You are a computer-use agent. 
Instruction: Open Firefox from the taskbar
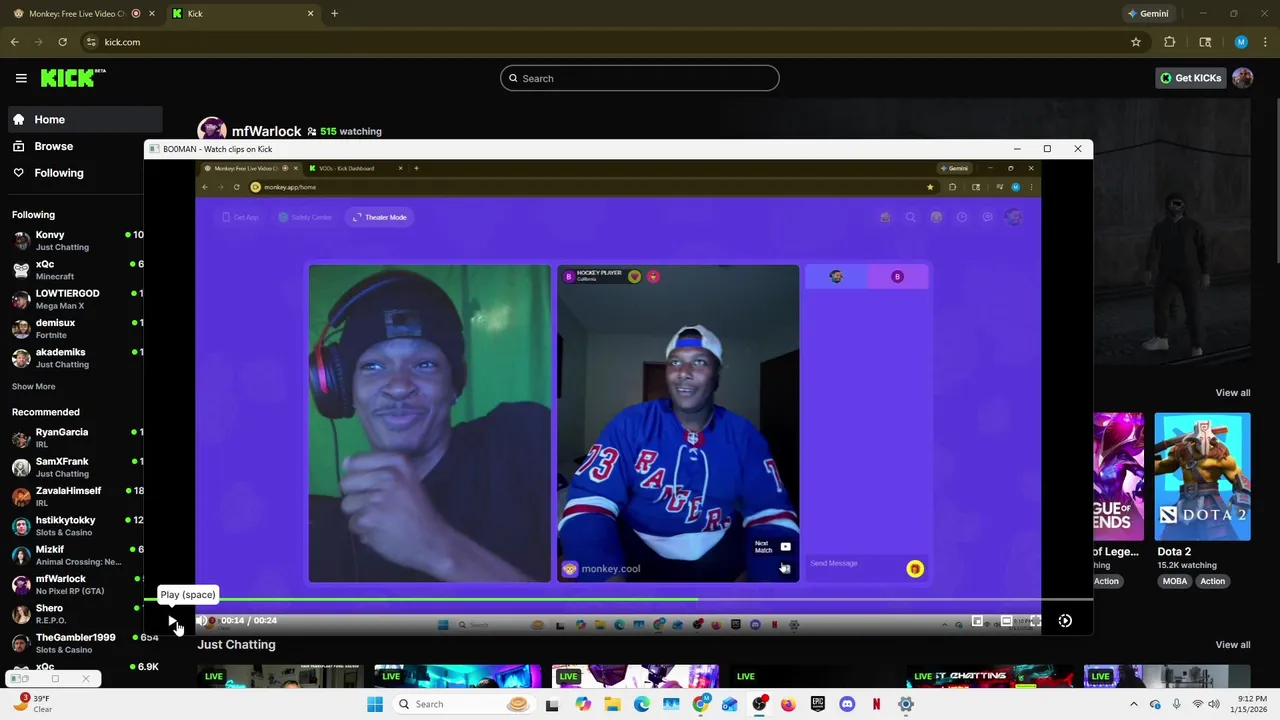pos(788,704)
